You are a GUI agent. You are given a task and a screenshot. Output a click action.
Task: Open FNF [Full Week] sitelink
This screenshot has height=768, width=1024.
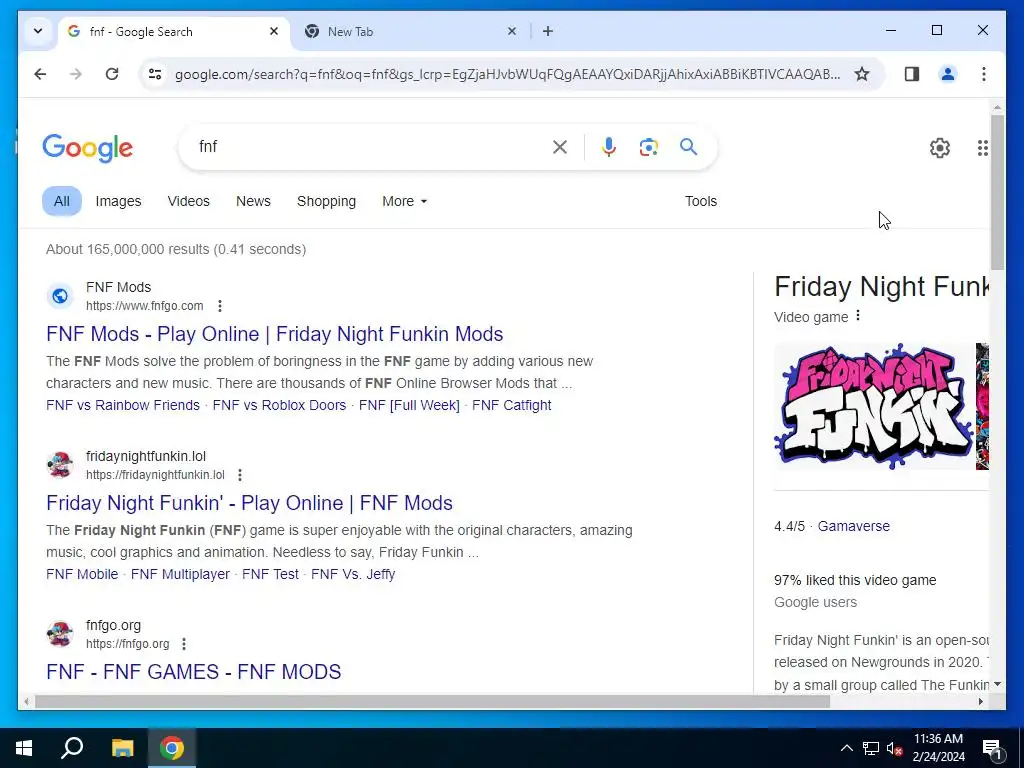(409, 405)
